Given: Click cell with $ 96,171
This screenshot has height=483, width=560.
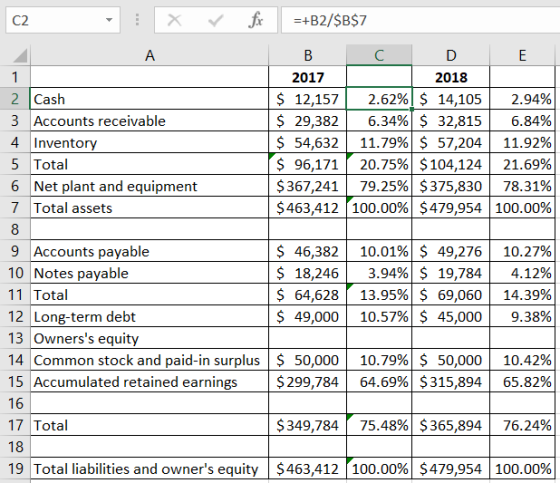Looking at the screenshot, I should pos(308,164).
